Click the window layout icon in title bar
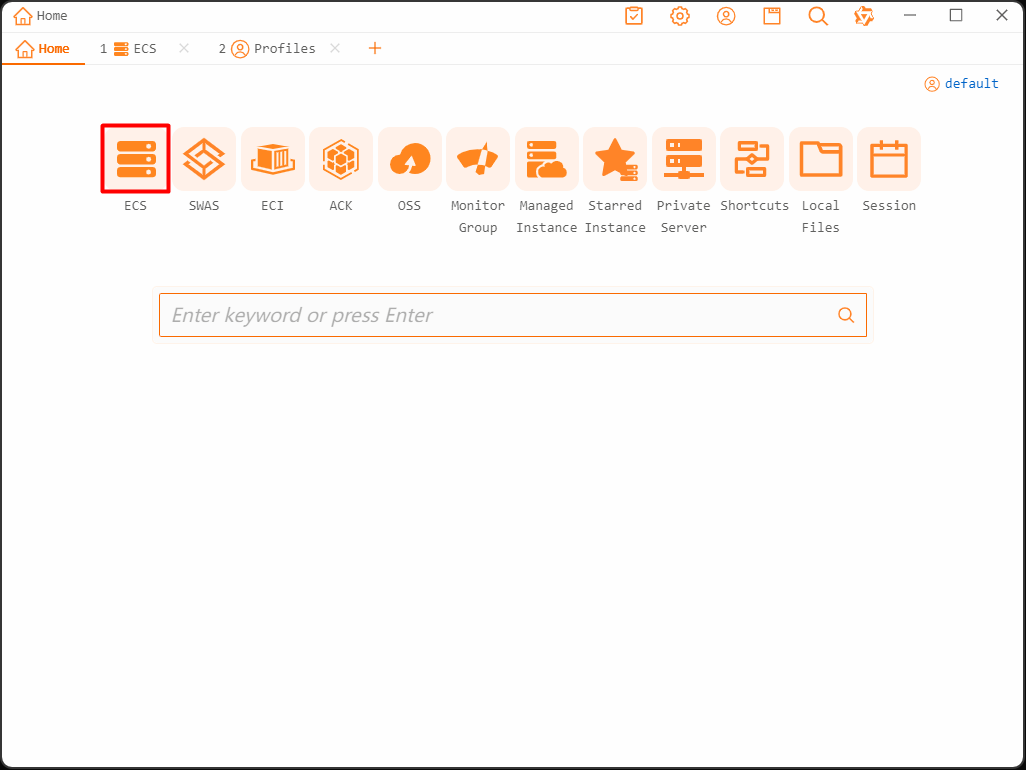 coord(772,16)
